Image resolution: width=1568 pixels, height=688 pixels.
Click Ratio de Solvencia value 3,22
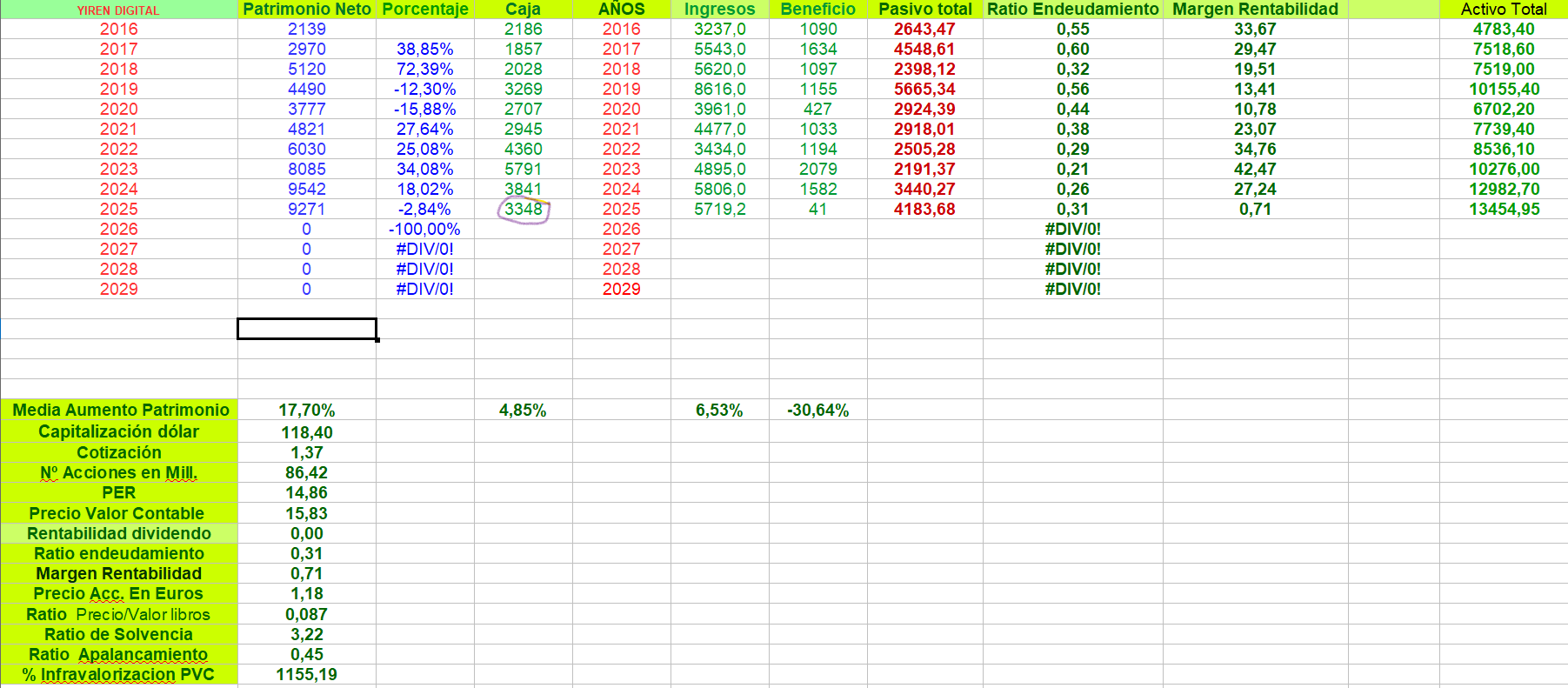click(307, 634)
